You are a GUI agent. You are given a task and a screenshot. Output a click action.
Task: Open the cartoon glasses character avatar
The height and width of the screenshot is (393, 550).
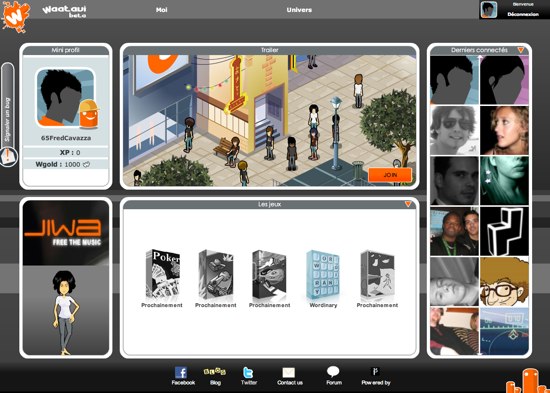[504, 281]
